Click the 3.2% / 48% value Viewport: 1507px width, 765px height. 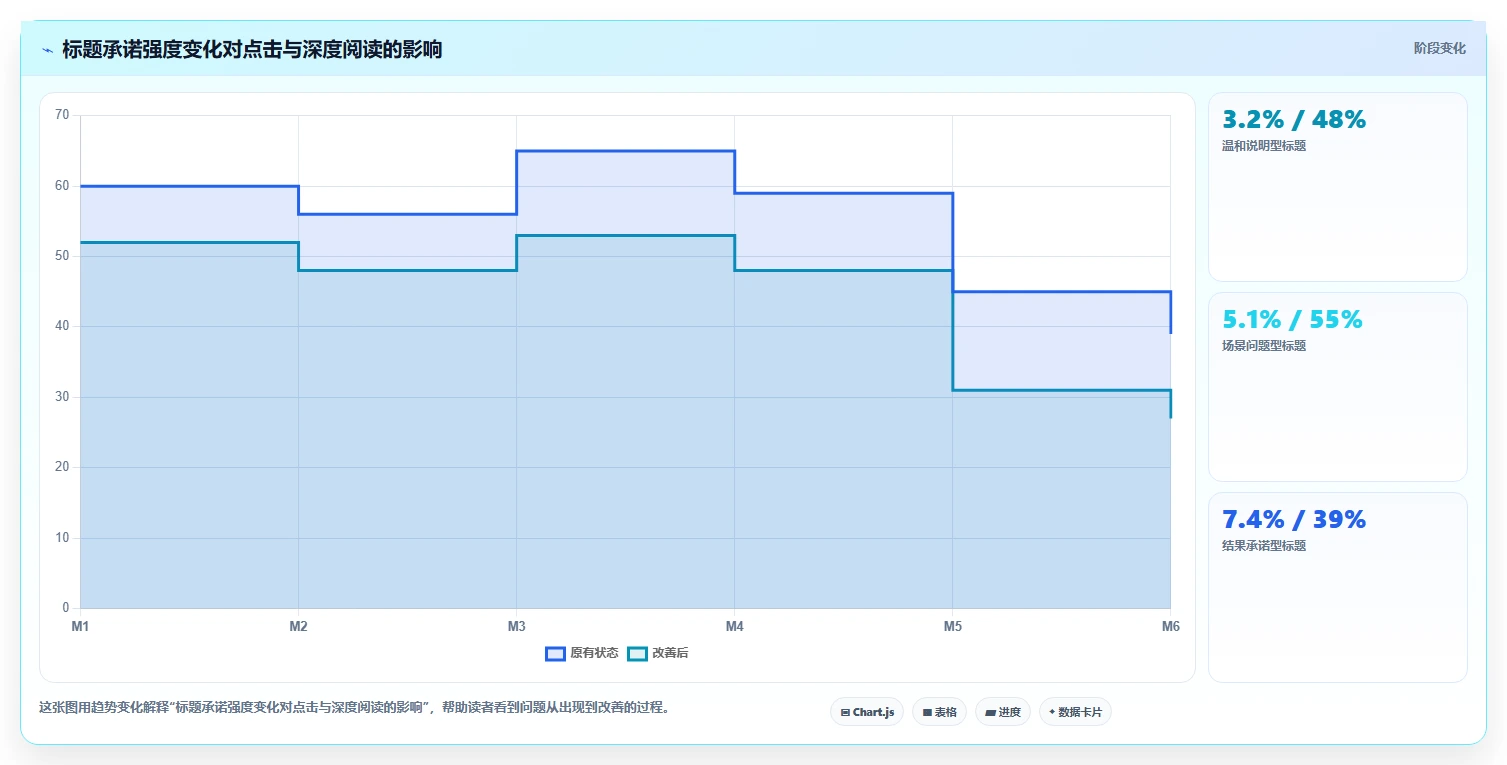(x=1294, y=119)
